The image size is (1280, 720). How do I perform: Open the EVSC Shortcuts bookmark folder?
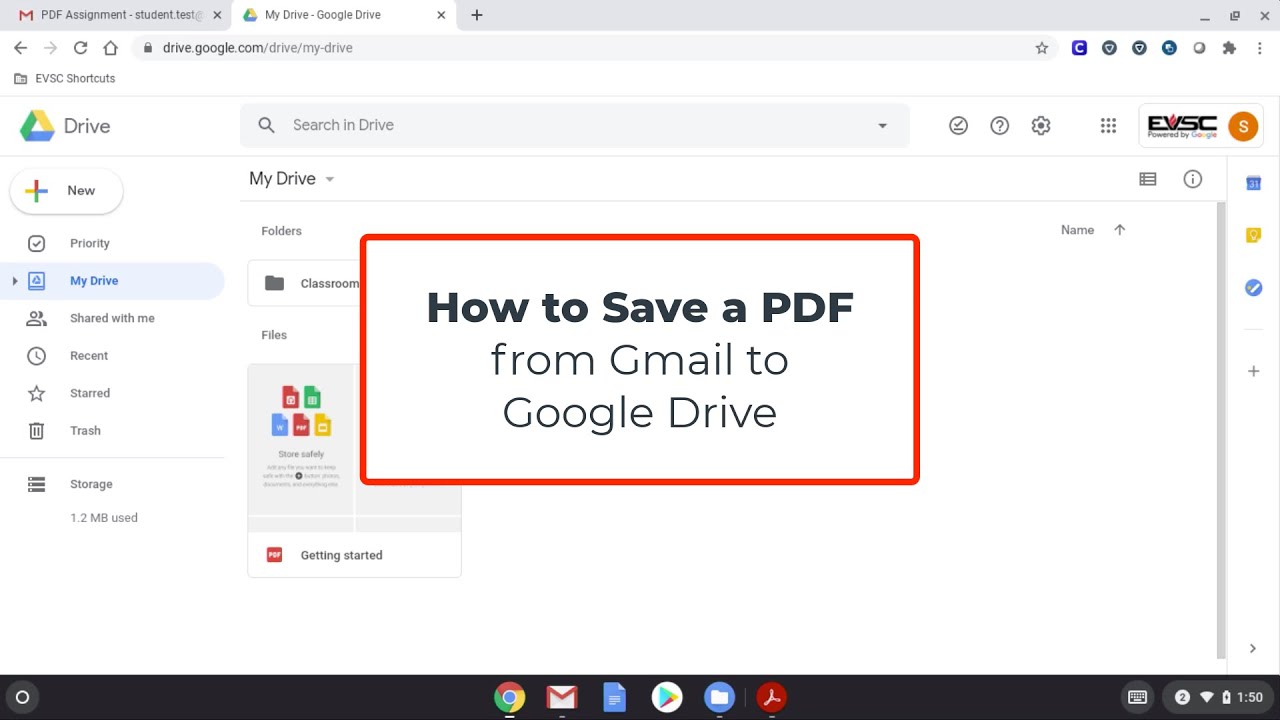coord(65,78)
